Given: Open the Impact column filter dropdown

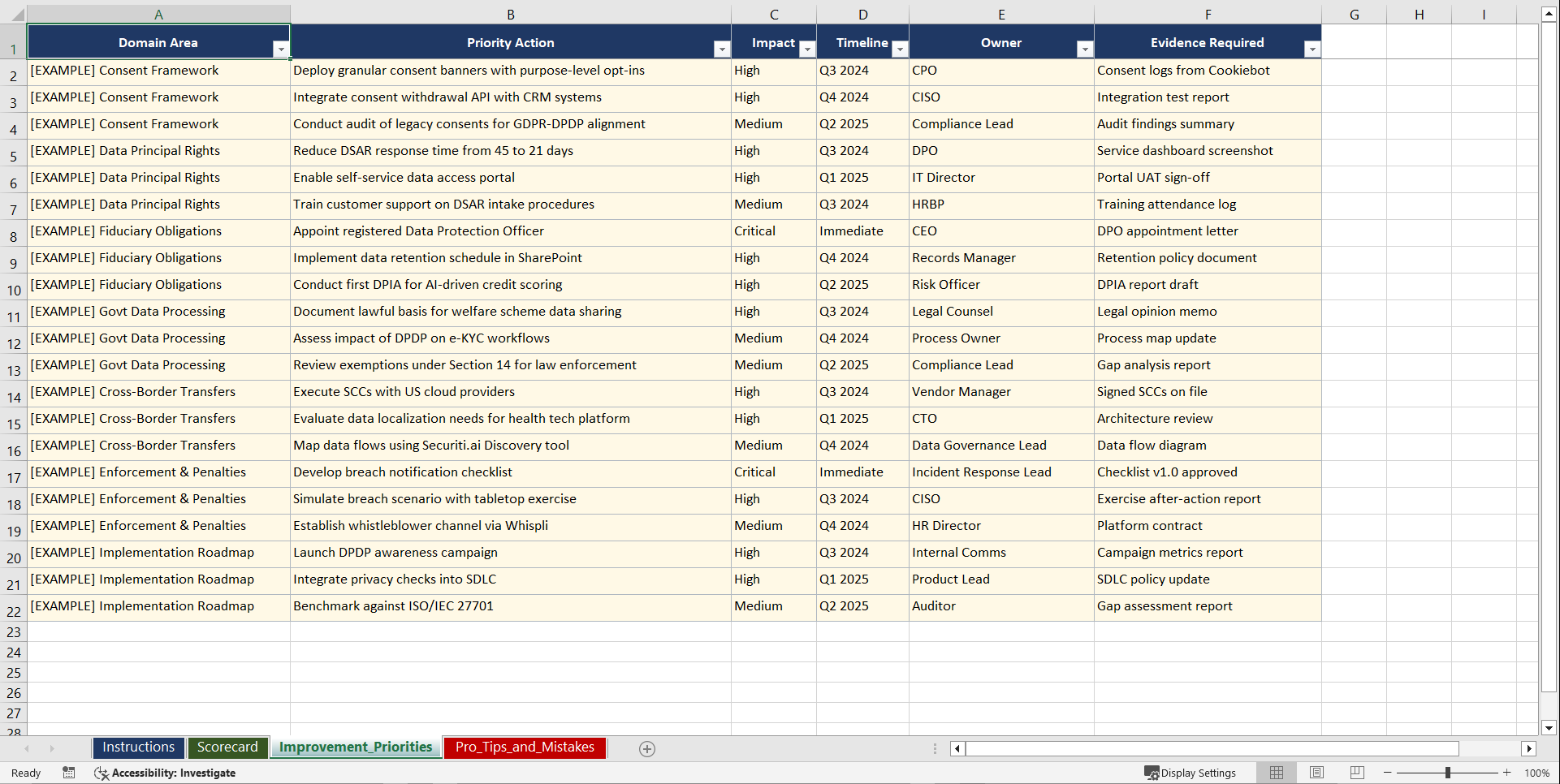Looking at the screenshot, I should point(807,50).
